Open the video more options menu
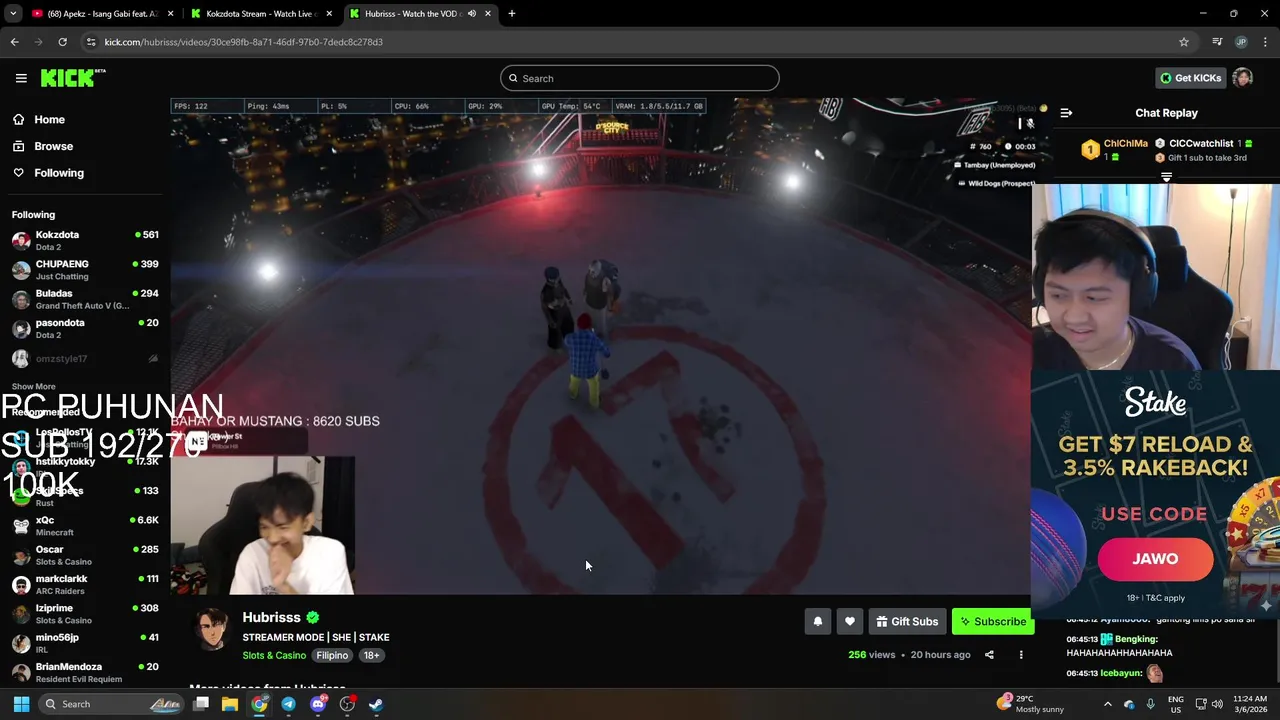This screenshot has width=1280, height=720. coord(1021,655)
